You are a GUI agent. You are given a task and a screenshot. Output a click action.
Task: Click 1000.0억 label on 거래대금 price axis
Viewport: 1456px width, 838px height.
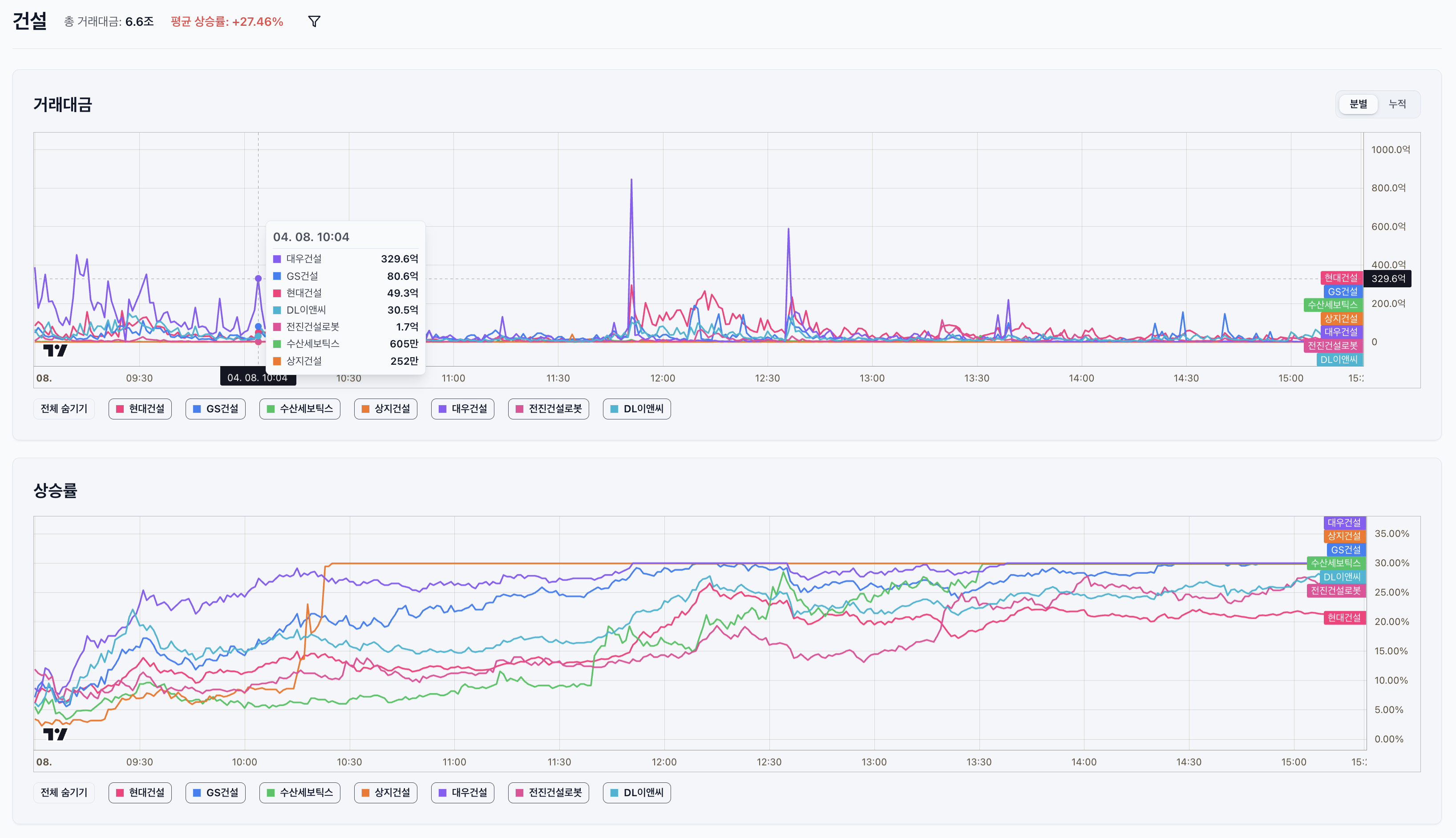click(x=1391, y=149)
